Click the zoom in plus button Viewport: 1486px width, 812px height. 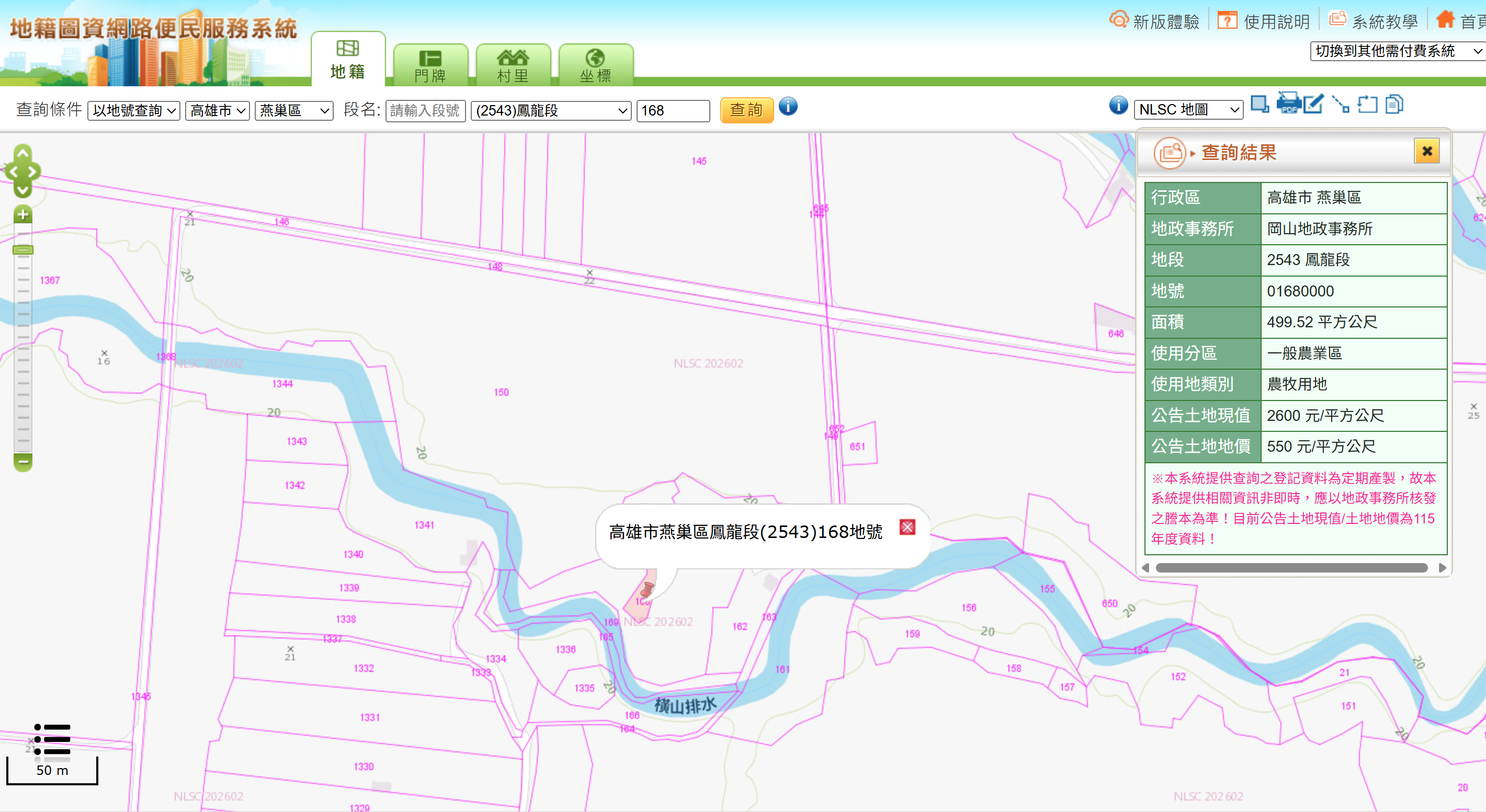coord(22,214)
